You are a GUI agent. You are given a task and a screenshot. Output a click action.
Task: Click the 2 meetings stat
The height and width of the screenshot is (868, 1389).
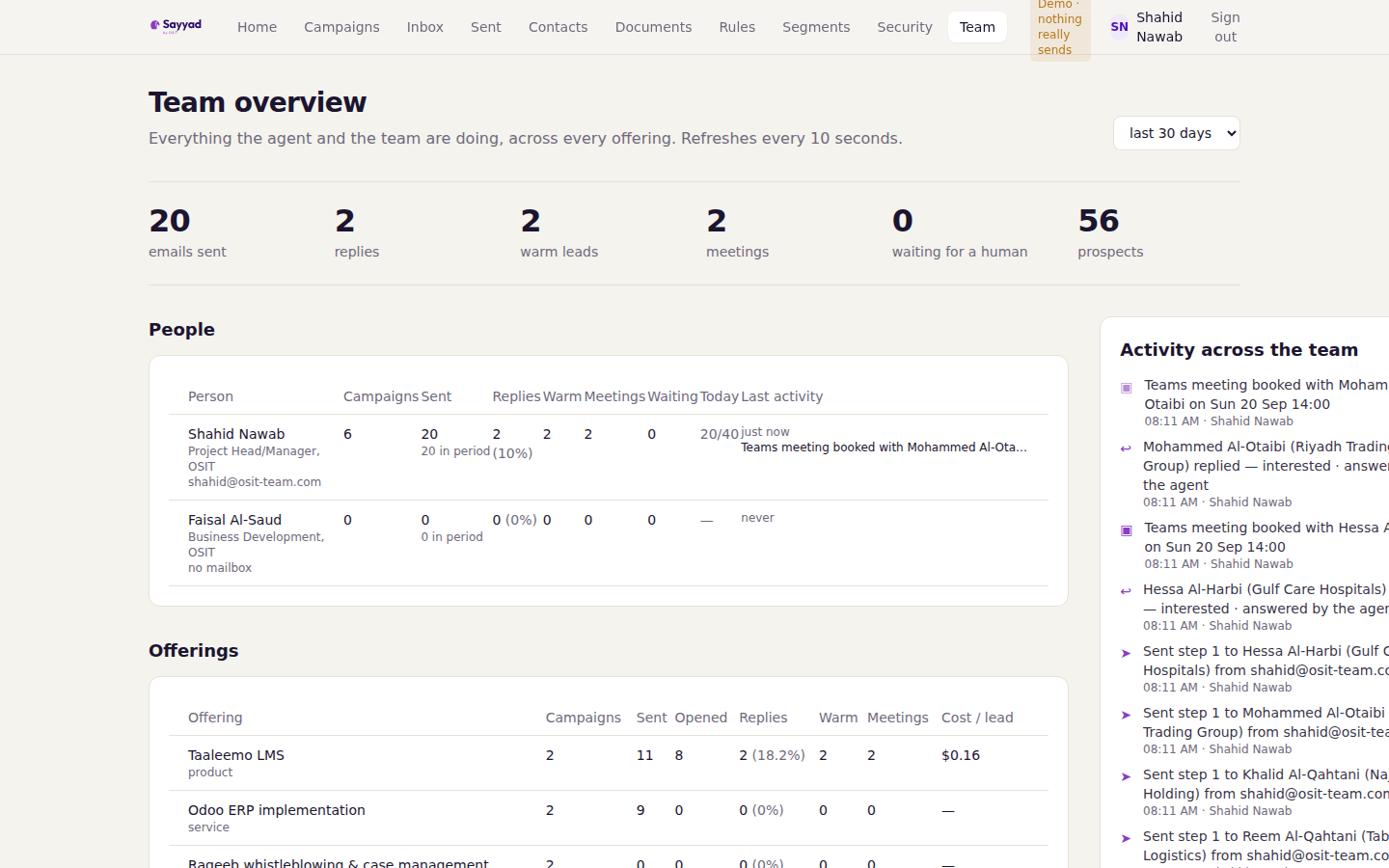point(737,232)
